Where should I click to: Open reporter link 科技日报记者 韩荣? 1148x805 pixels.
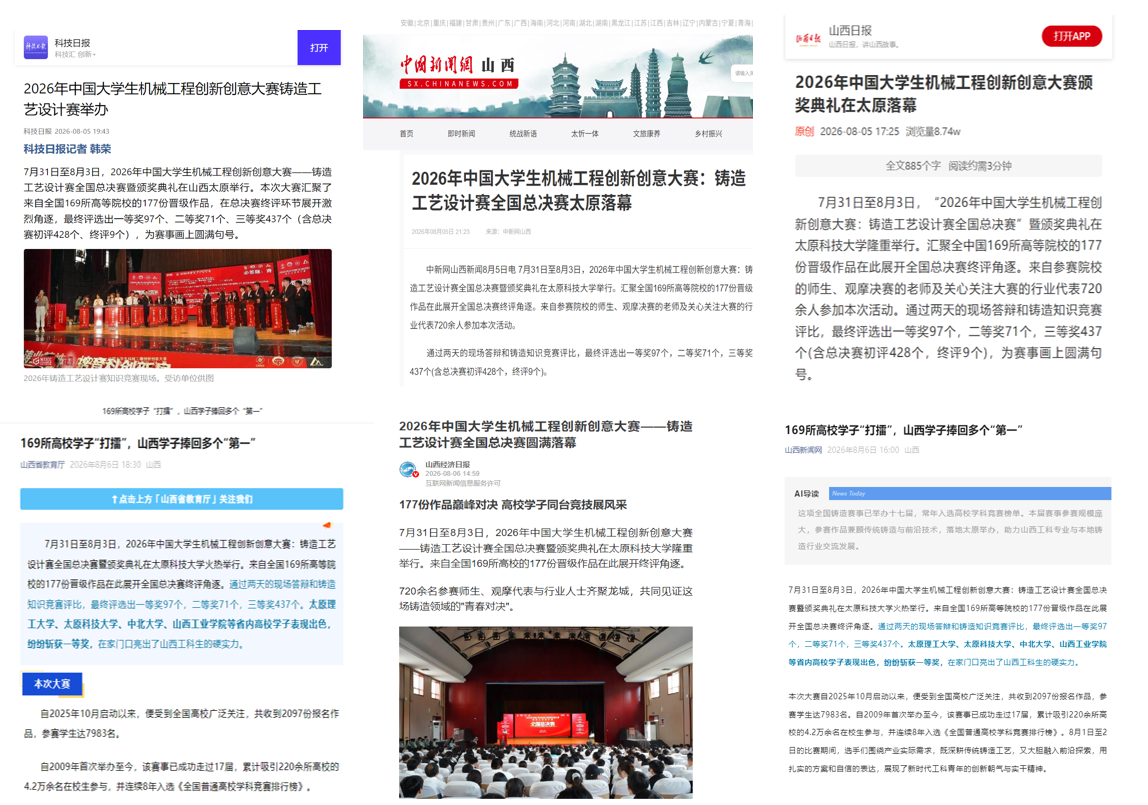pos(67,149)
